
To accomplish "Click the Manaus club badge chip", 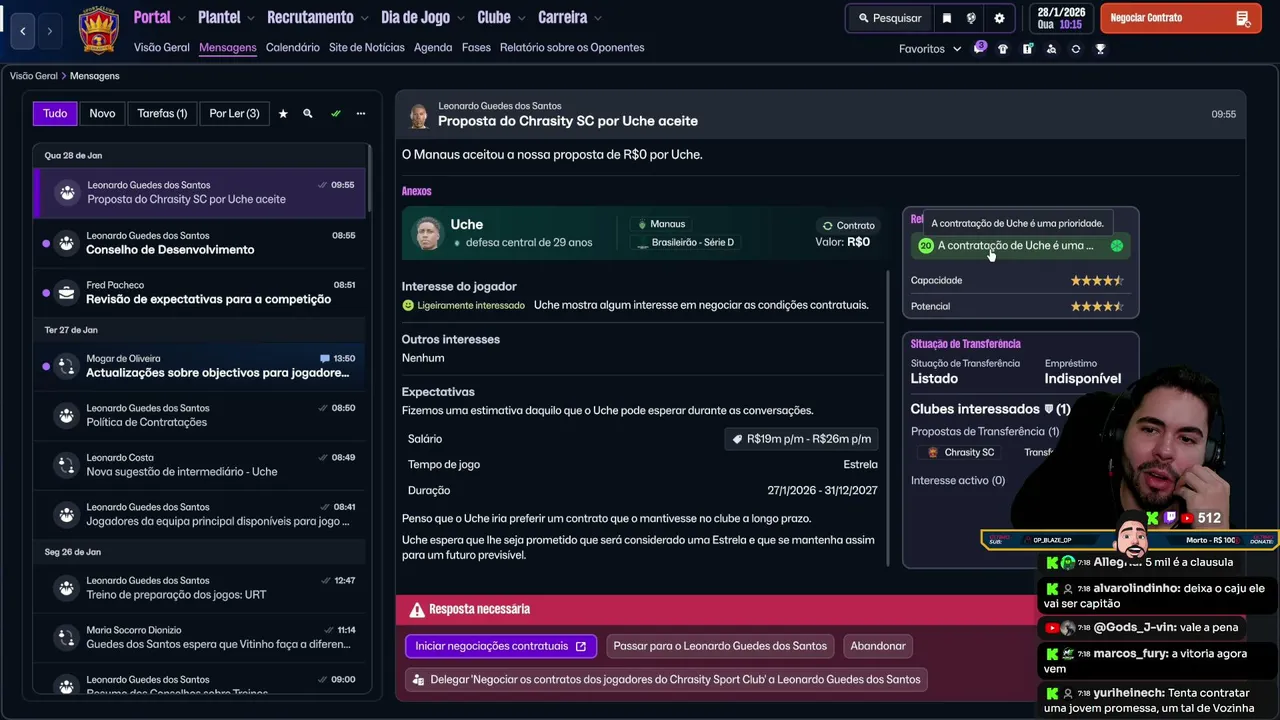I will (662, 224).
